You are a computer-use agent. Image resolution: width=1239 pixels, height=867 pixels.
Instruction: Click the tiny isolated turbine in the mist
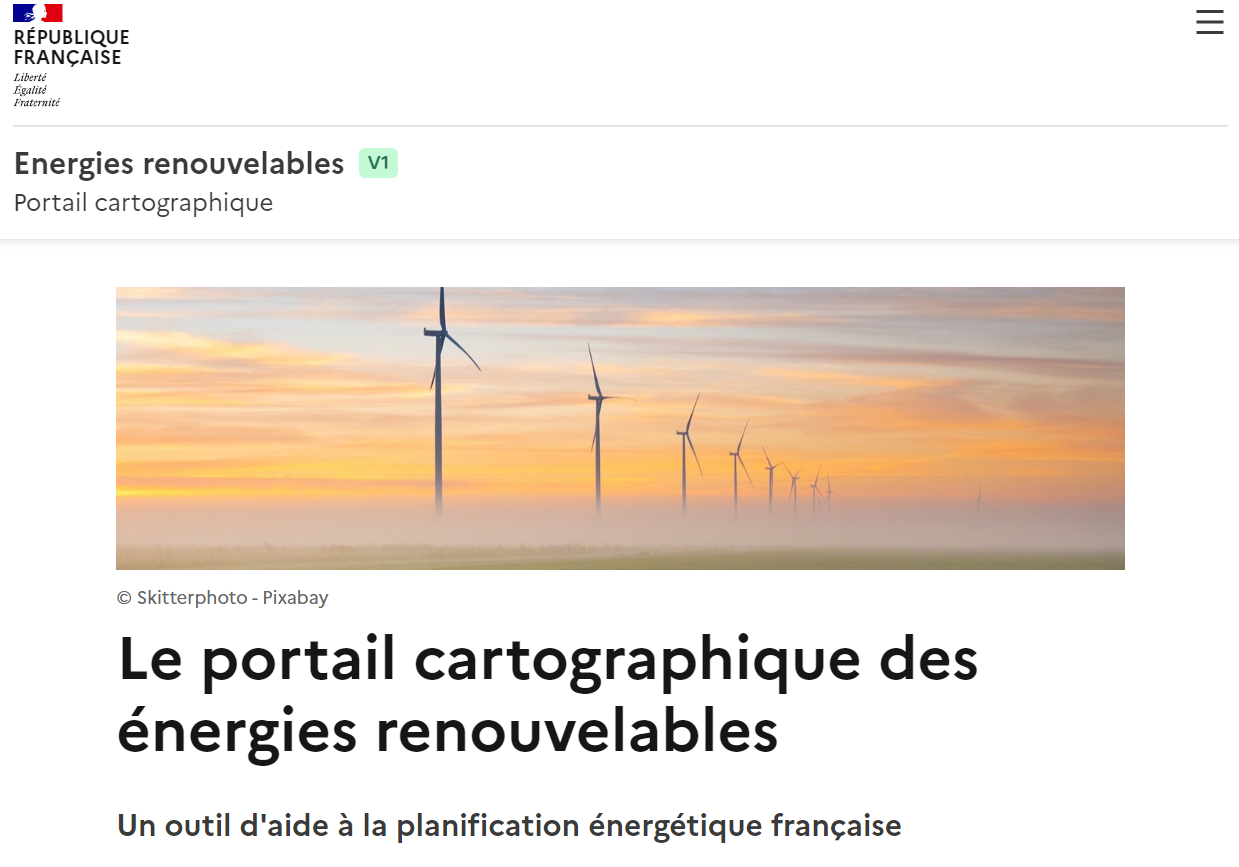979,500
